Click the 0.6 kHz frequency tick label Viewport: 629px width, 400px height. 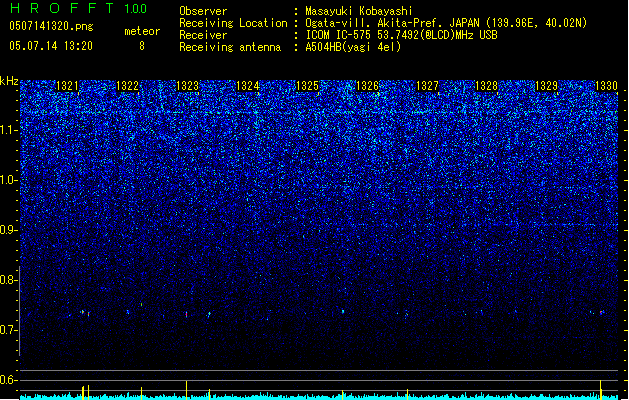tap(9, 380)
